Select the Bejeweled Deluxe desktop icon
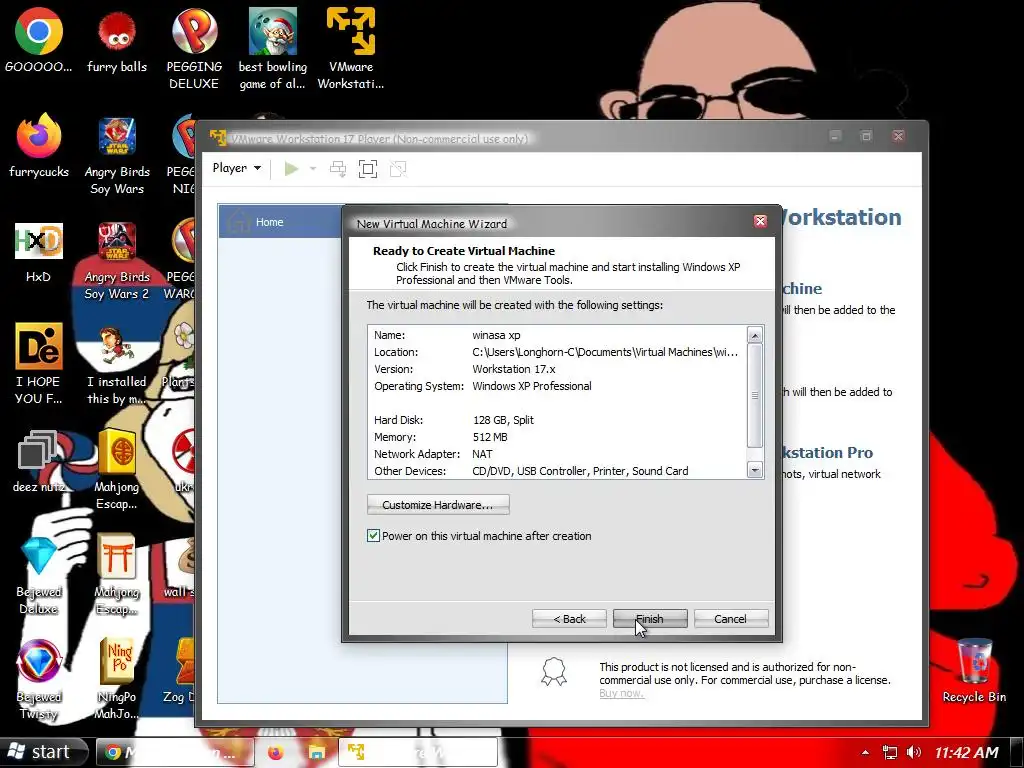1024x768 pixels. (x=39, y=575)
